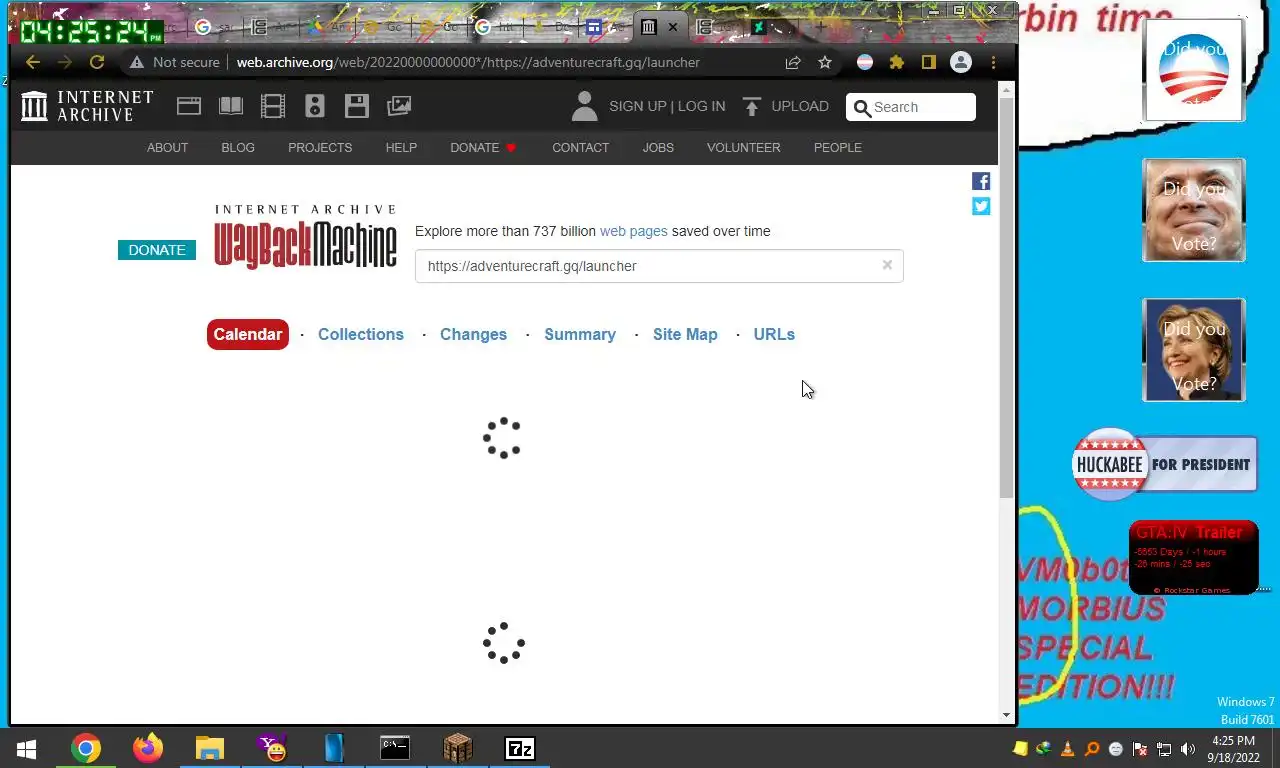Reload the page in Chrome
The image size is (1280, 768).
(x=97, y=62)
